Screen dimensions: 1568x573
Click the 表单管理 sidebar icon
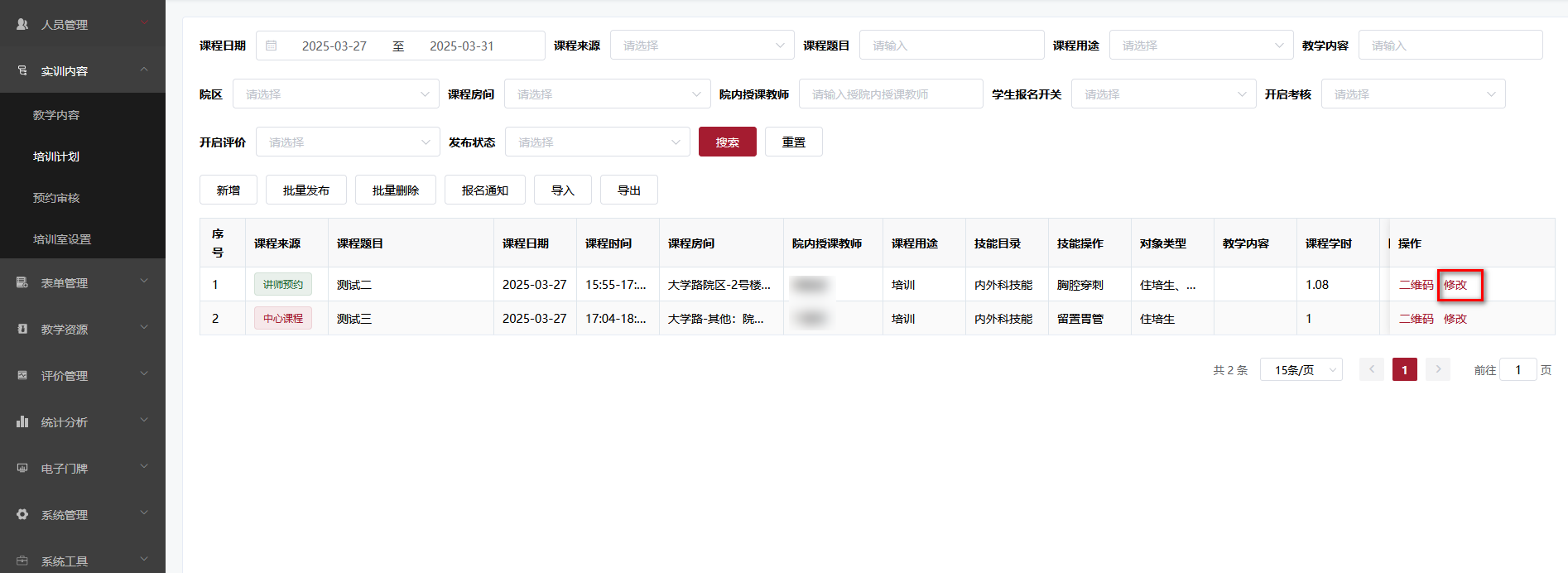[22, 282]
